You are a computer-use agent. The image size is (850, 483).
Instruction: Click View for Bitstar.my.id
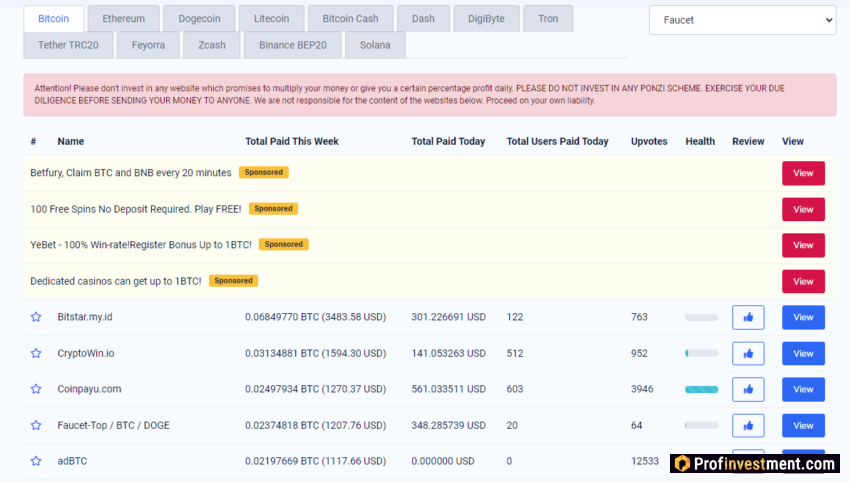[803, 318]
